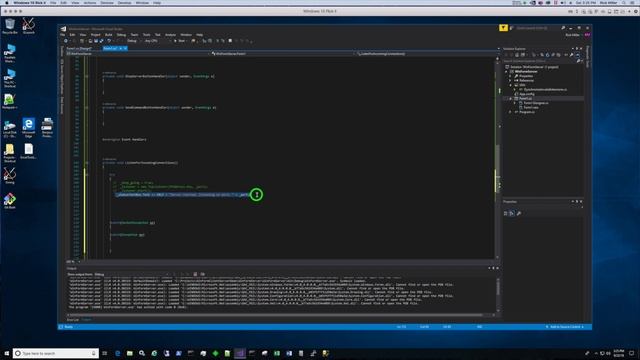
Task: Click the Action Center notification icon
Action: [631, 353]
